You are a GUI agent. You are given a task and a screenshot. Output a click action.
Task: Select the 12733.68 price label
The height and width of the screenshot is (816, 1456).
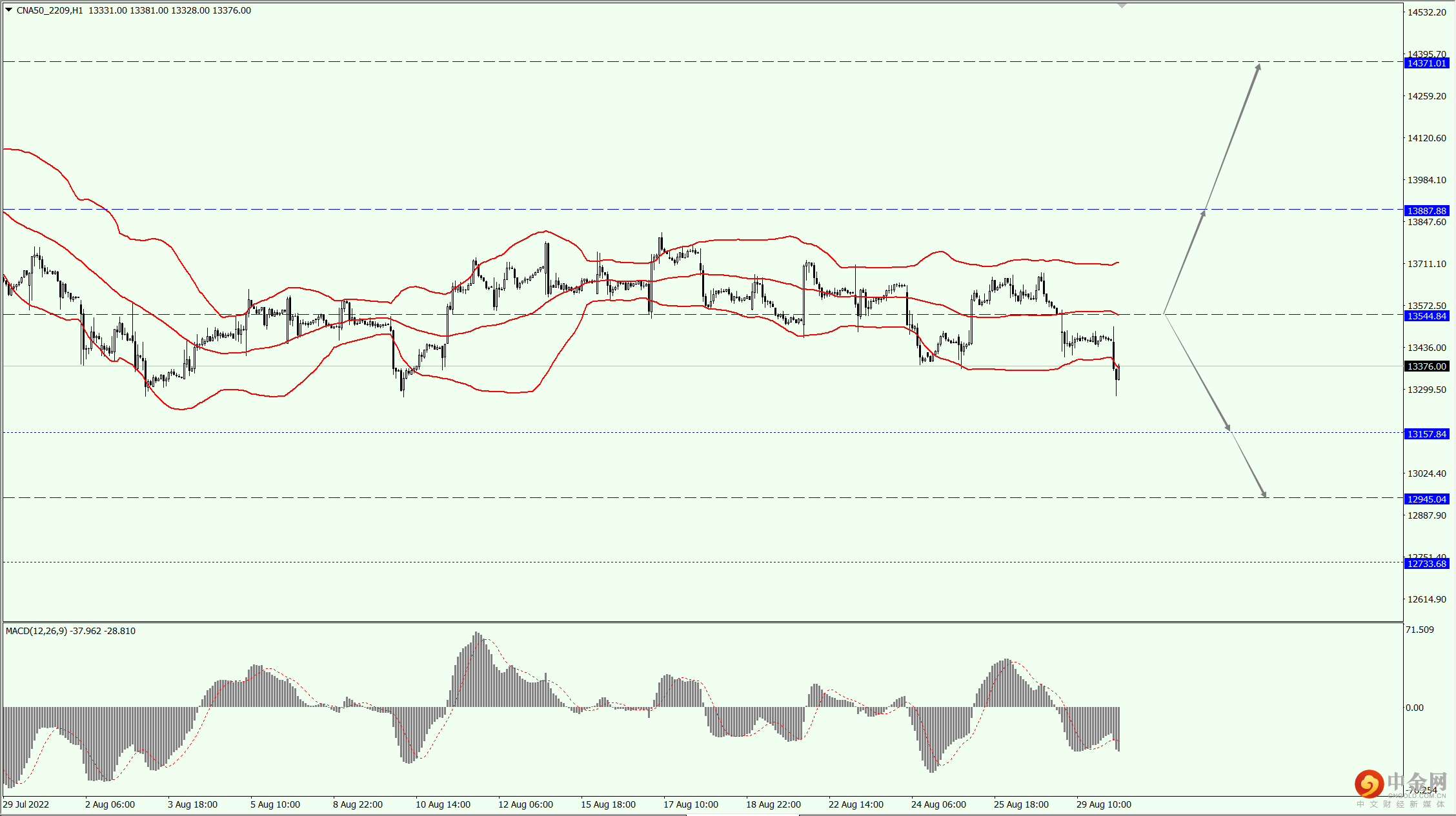pyautogui.click(x=1426, y=564)
